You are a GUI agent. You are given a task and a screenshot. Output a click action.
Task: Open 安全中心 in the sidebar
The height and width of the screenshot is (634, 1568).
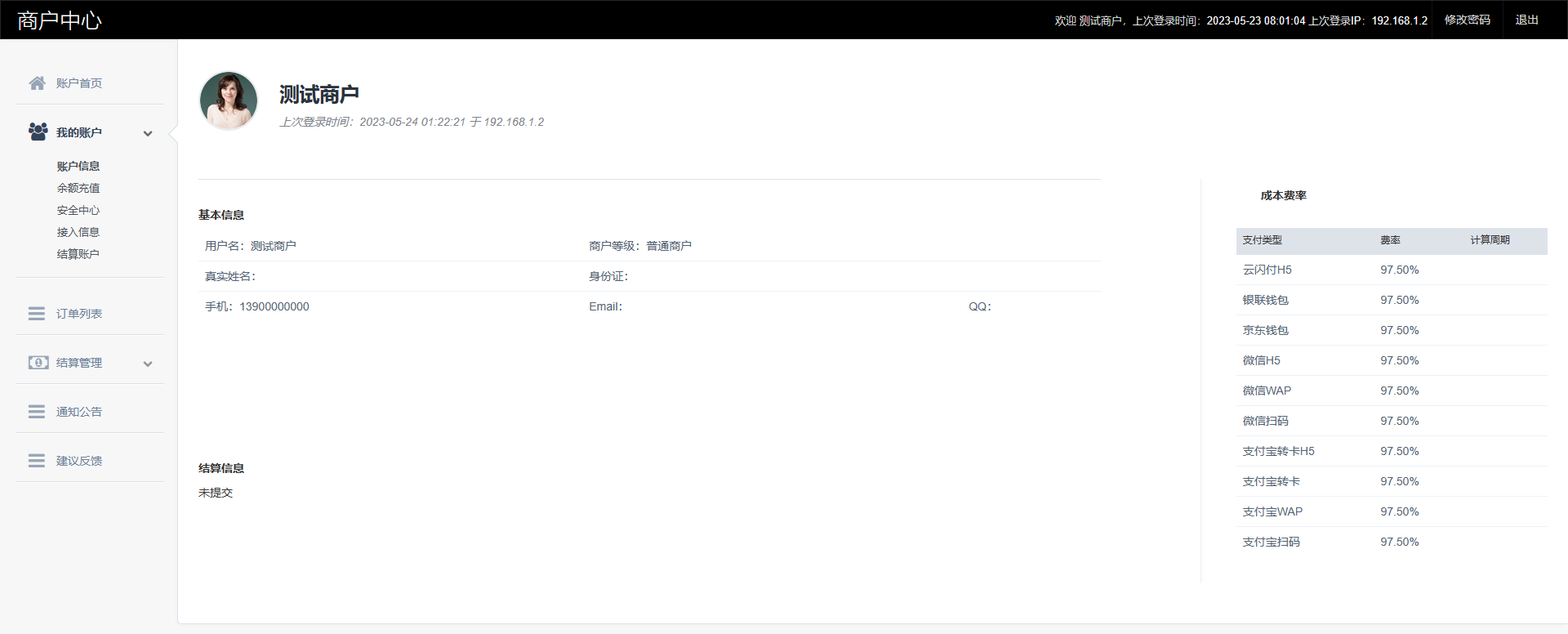tap(78, 210)
